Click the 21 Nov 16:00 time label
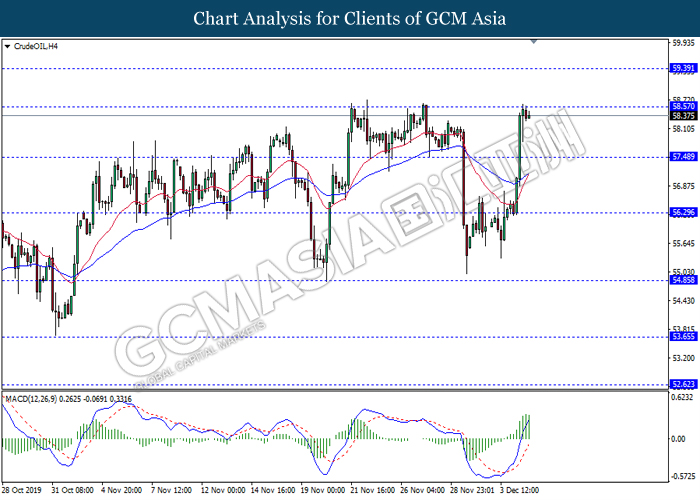Screen dimensions: 700x500 tap(373, 490)
